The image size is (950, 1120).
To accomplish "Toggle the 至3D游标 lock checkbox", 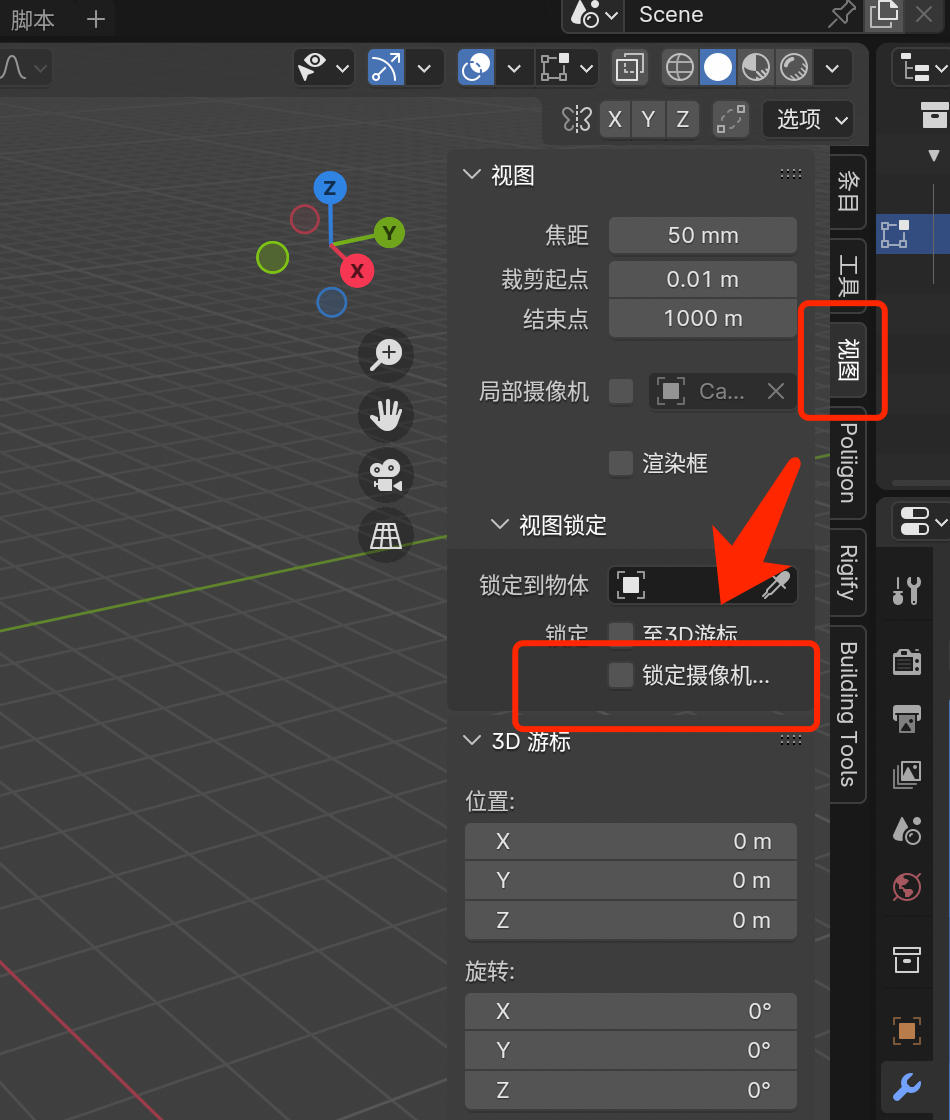I will coord(620,633).
